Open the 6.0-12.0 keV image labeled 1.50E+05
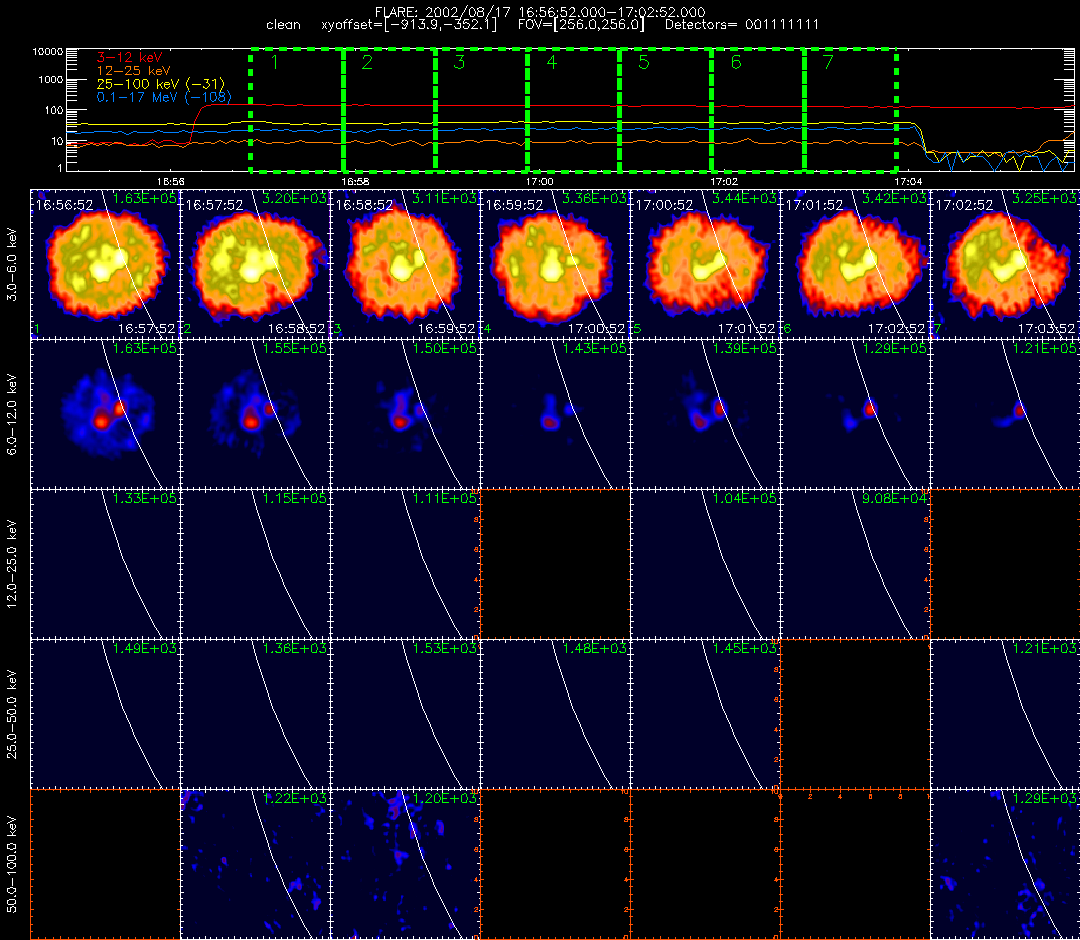This screenshot has height=940, width=1080. (x=406, y=415)
